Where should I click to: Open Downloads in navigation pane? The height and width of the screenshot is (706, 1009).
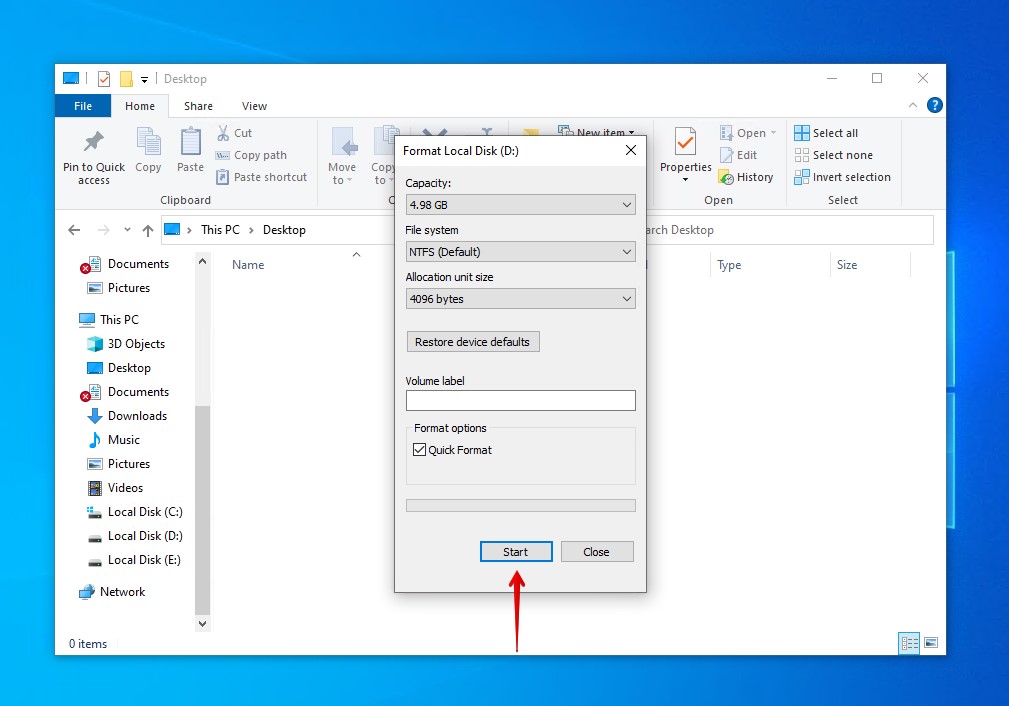127,416
